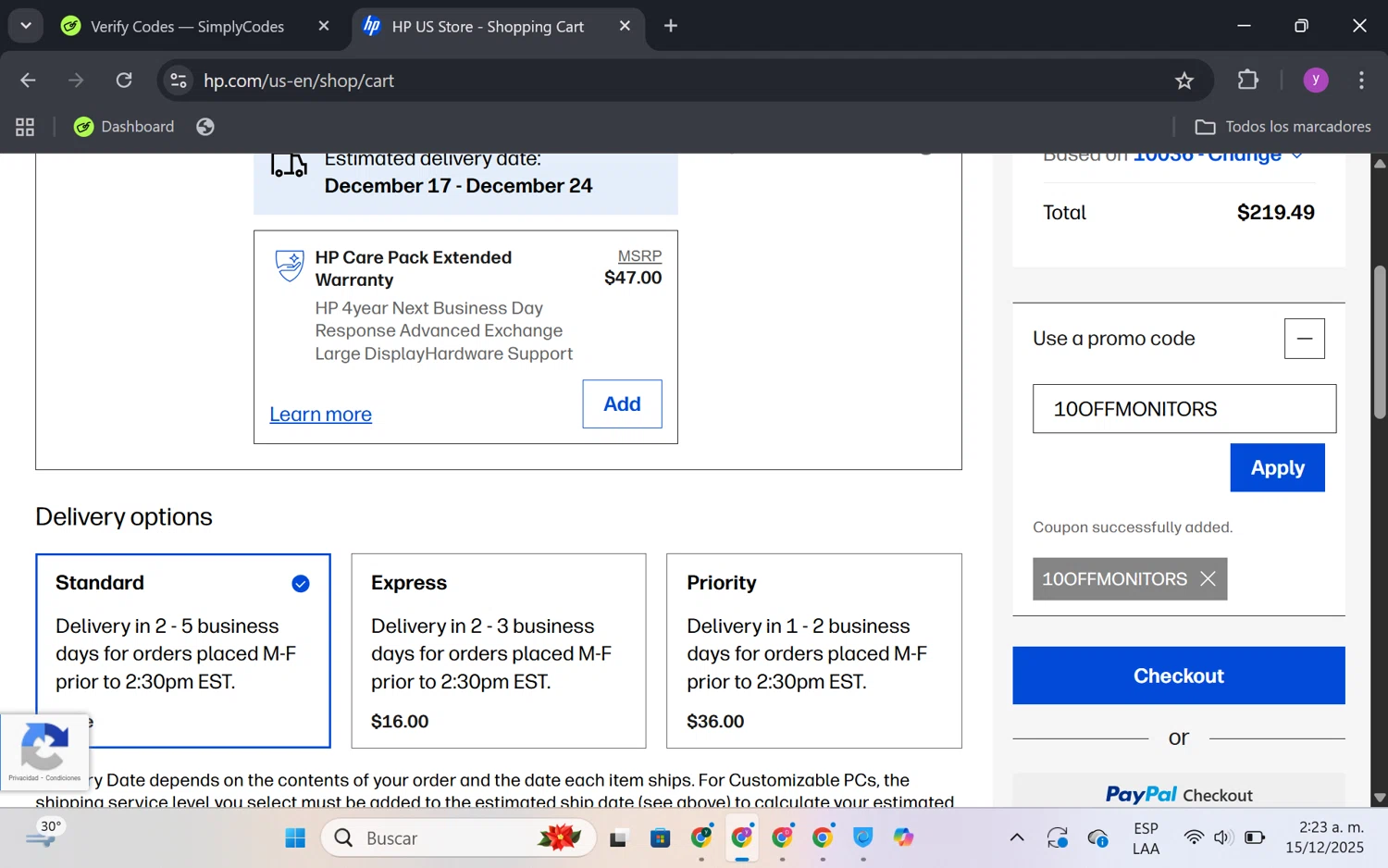Viewport: 1388px width, 868px height.
Task: Check the battery status icon
Action: (x=1255, y=838)
